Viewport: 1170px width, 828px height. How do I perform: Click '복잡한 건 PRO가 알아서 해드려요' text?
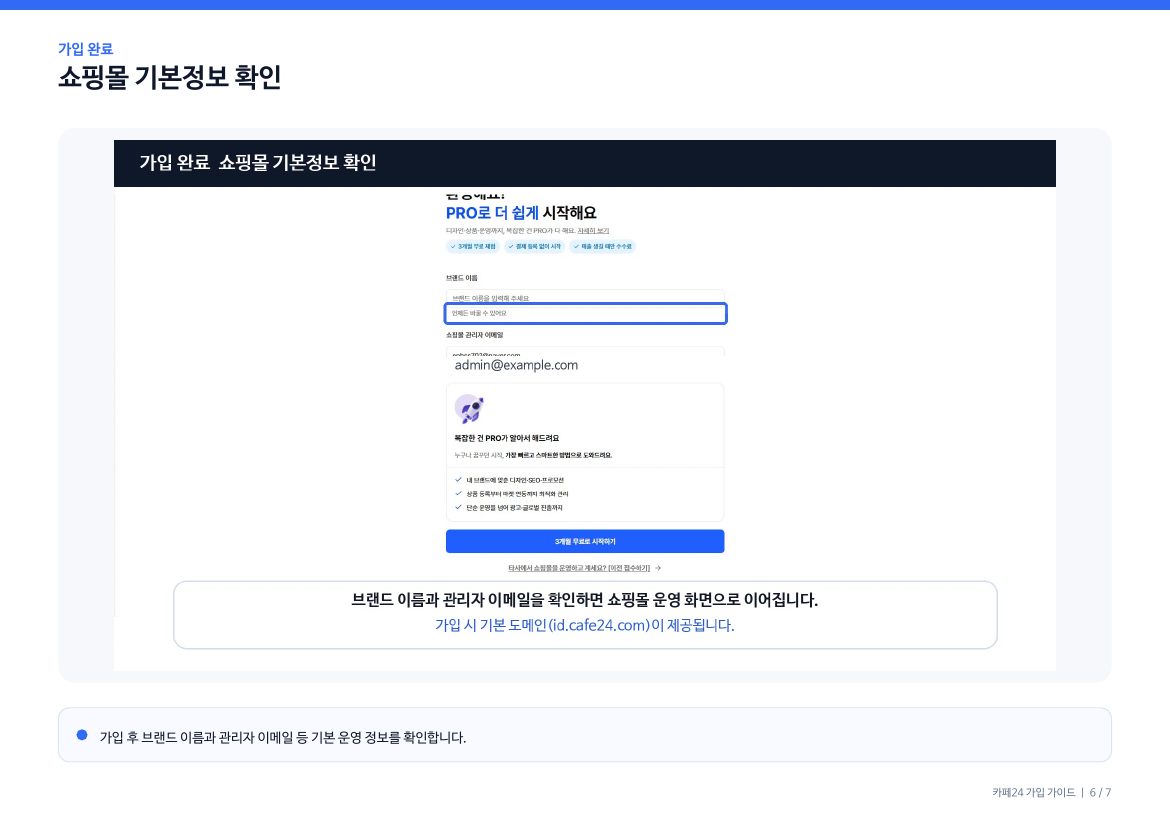tap(507, 439)
